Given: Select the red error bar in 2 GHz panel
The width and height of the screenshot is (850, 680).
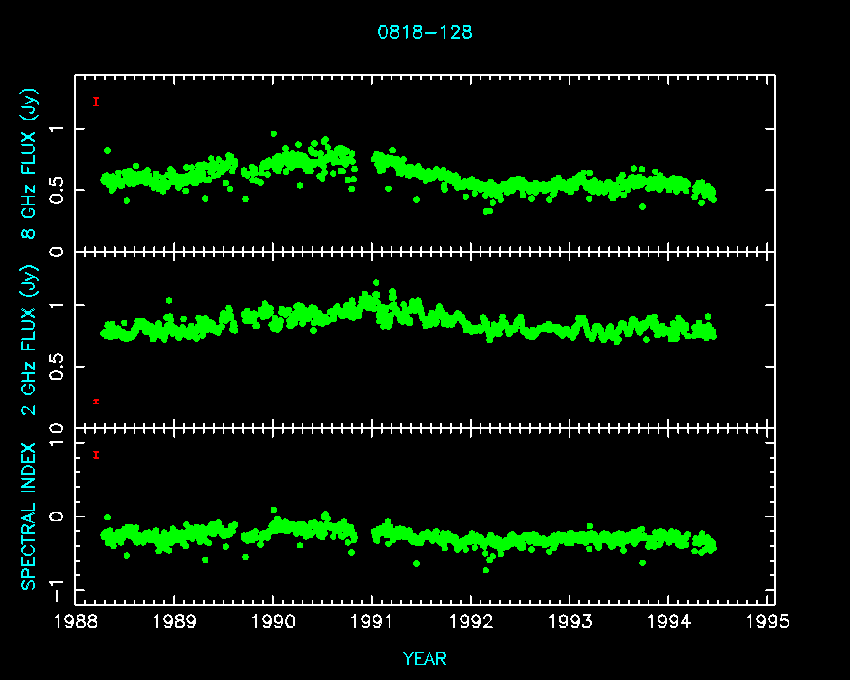Looking at the screenshot, I should (x=96, y=401).
